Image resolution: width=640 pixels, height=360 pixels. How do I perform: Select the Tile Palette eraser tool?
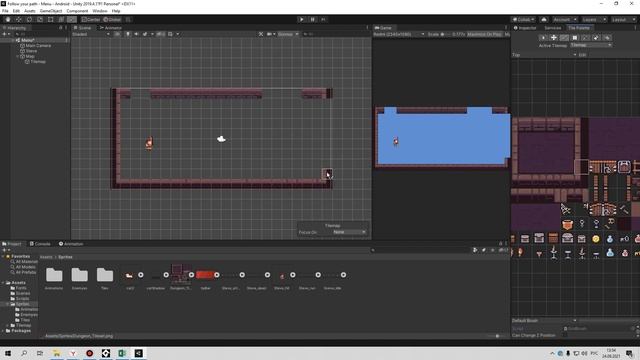click(x=596, y=38)
